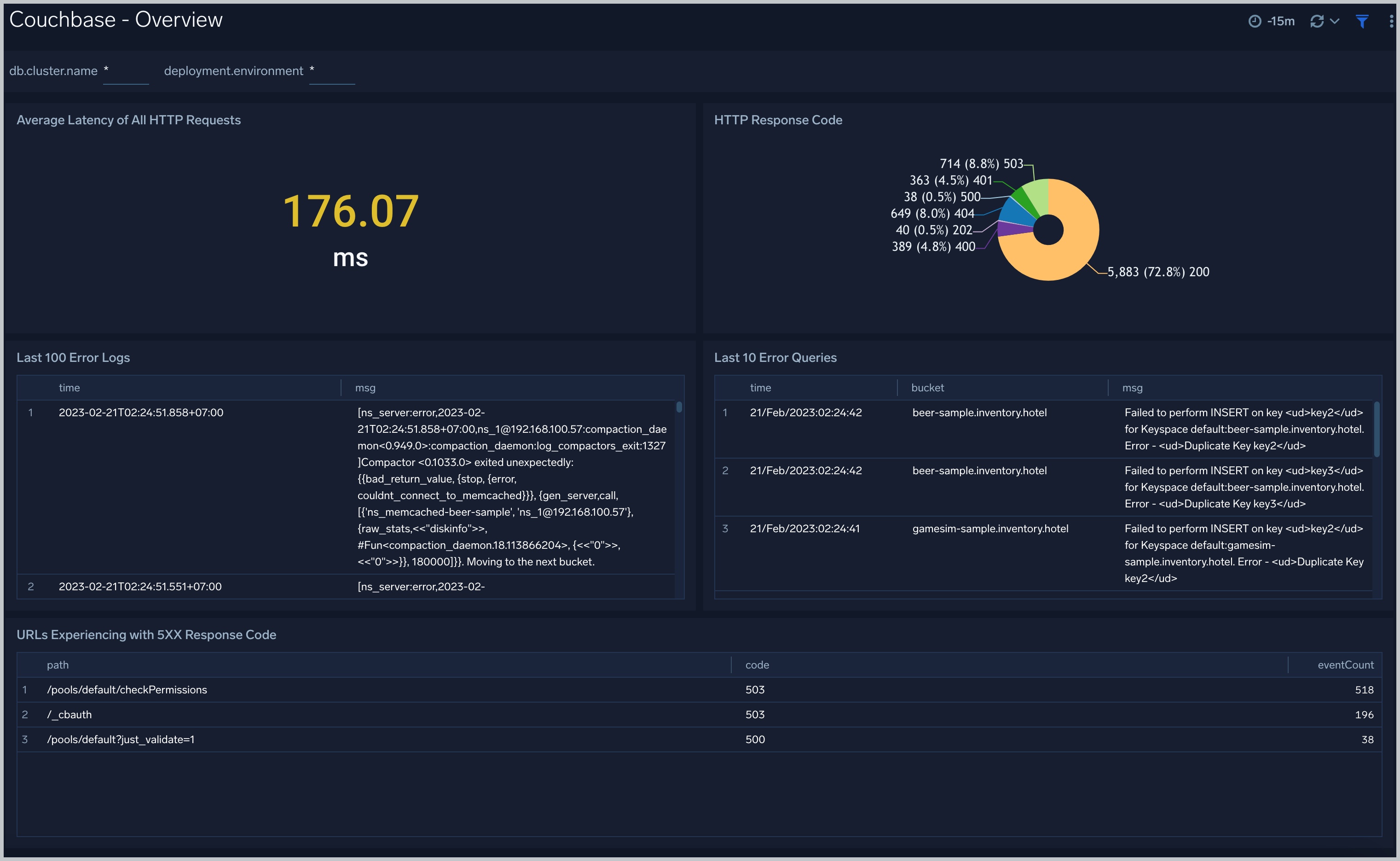Image resolution: width=1400 pixels, height=861 pixels.
Task: Toggle the dashboard filter funnel icon
Action: coord(1362,21)
